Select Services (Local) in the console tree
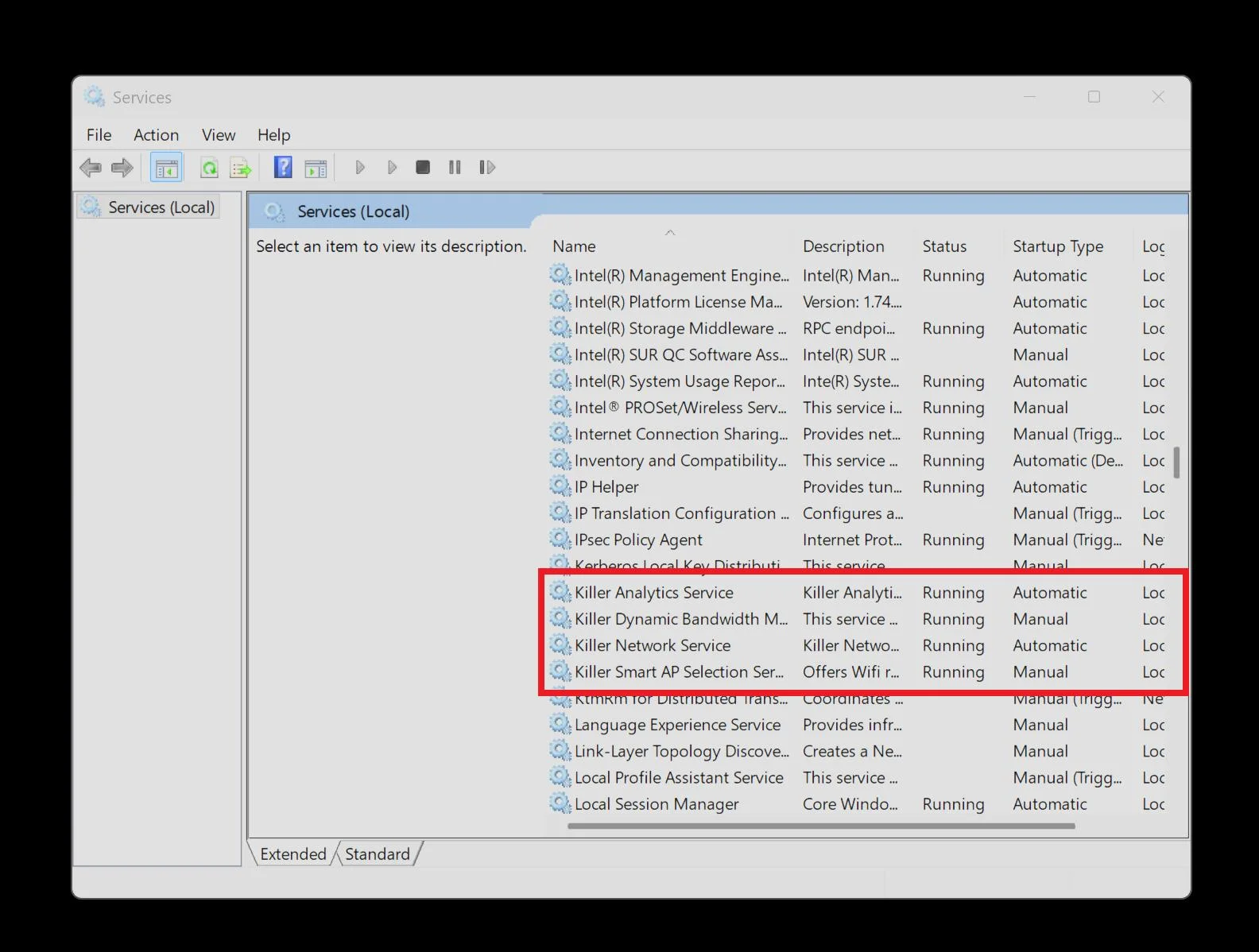The height and width of the screenshot is (952, 1259). (149, 207)
